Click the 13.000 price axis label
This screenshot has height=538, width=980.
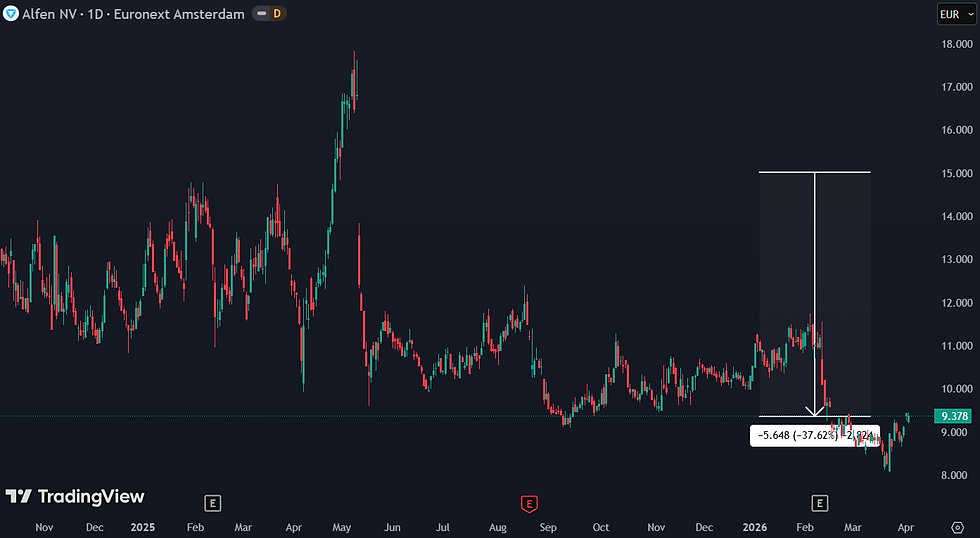click(957, 259)
